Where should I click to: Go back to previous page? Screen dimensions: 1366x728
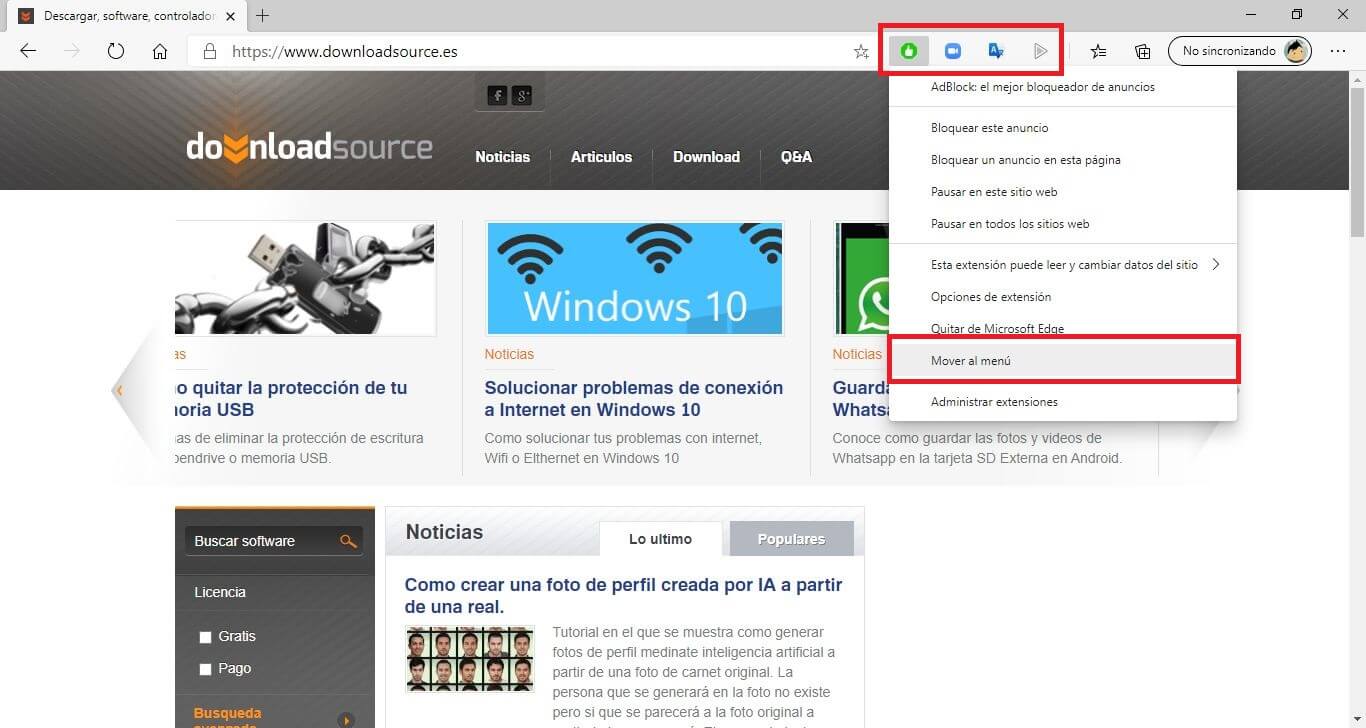[x=28, y=51]
